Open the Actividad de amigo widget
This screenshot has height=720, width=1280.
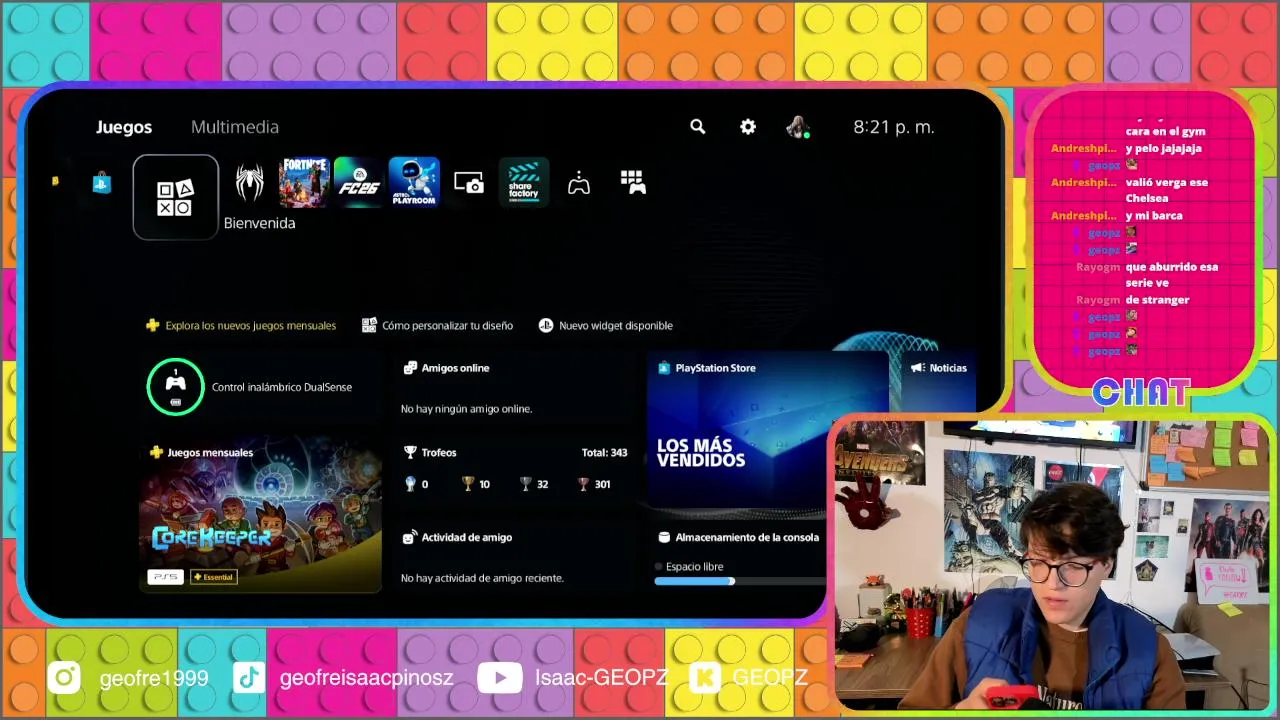[x=457, y=537]
